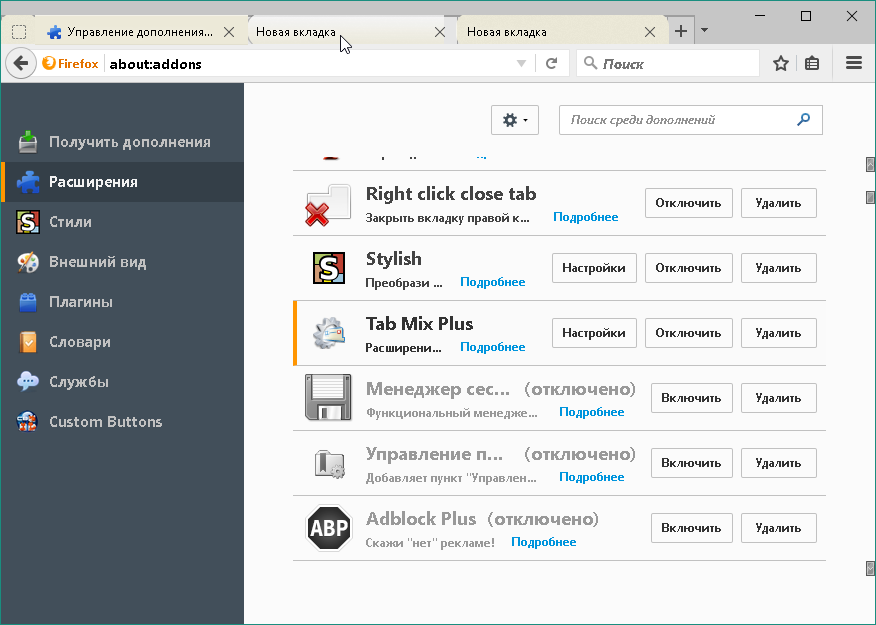The width and height of the screenshot is (876, 625).
Task: Open Подробнее for Right click close tab
Action: click(x=585, y=217)
